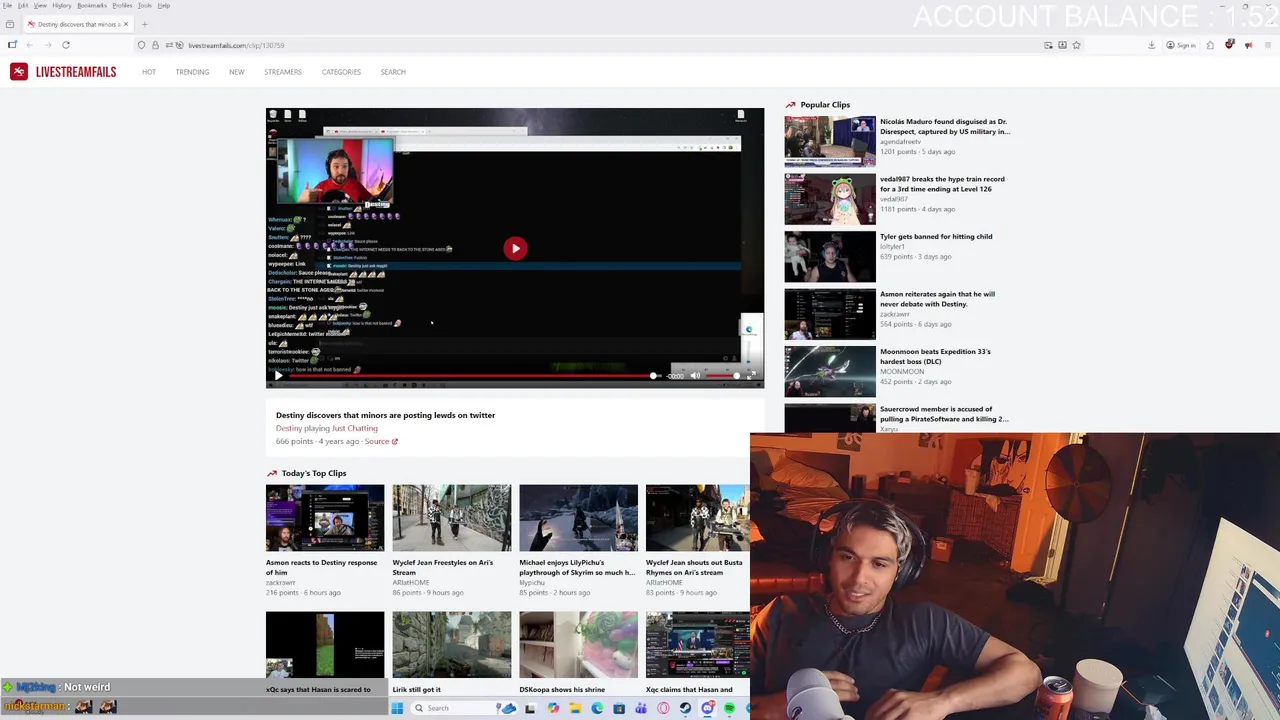The height and width of the screenshot is (720, 1280).
Task: Open the Tools menu
Action: [x=145, y=5]
